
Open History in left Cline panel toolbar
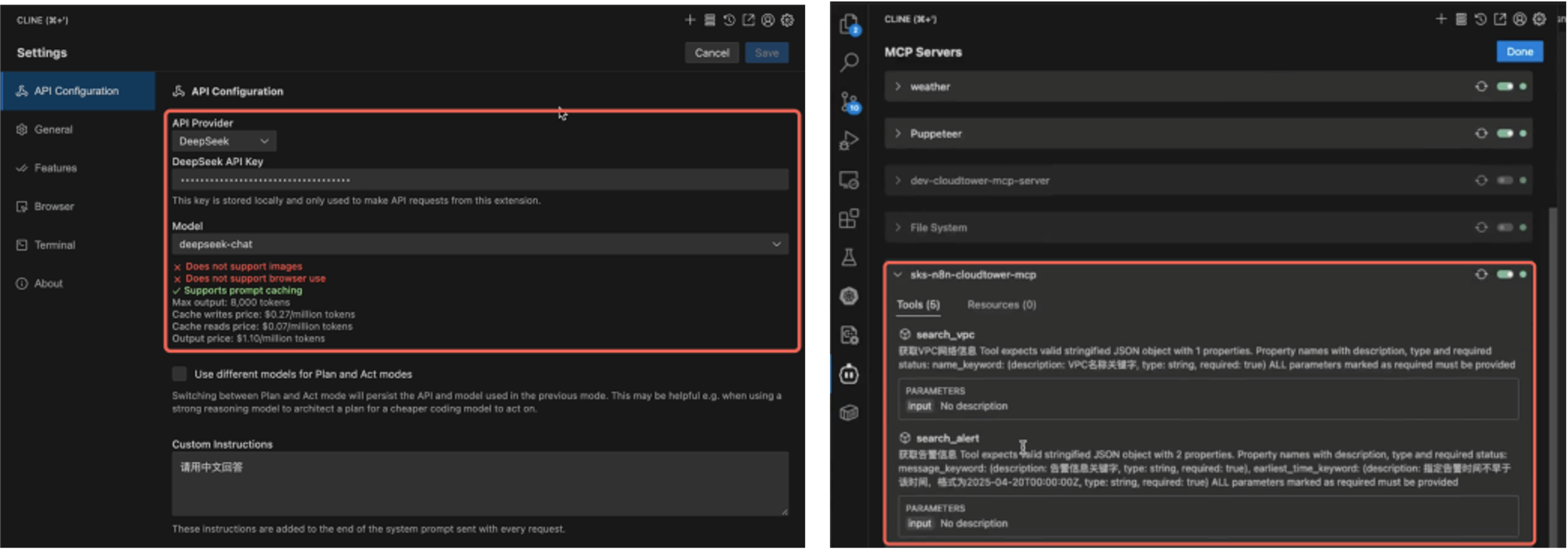point(729,20)
